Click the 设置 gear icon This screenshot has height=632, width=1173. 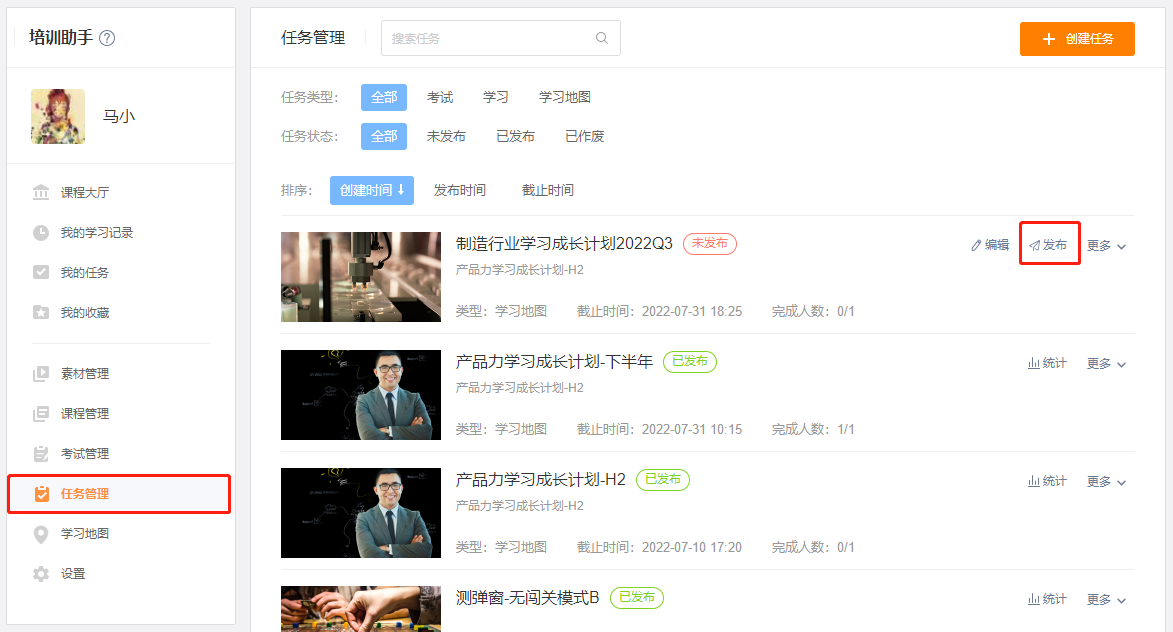[x=41, y=574]
